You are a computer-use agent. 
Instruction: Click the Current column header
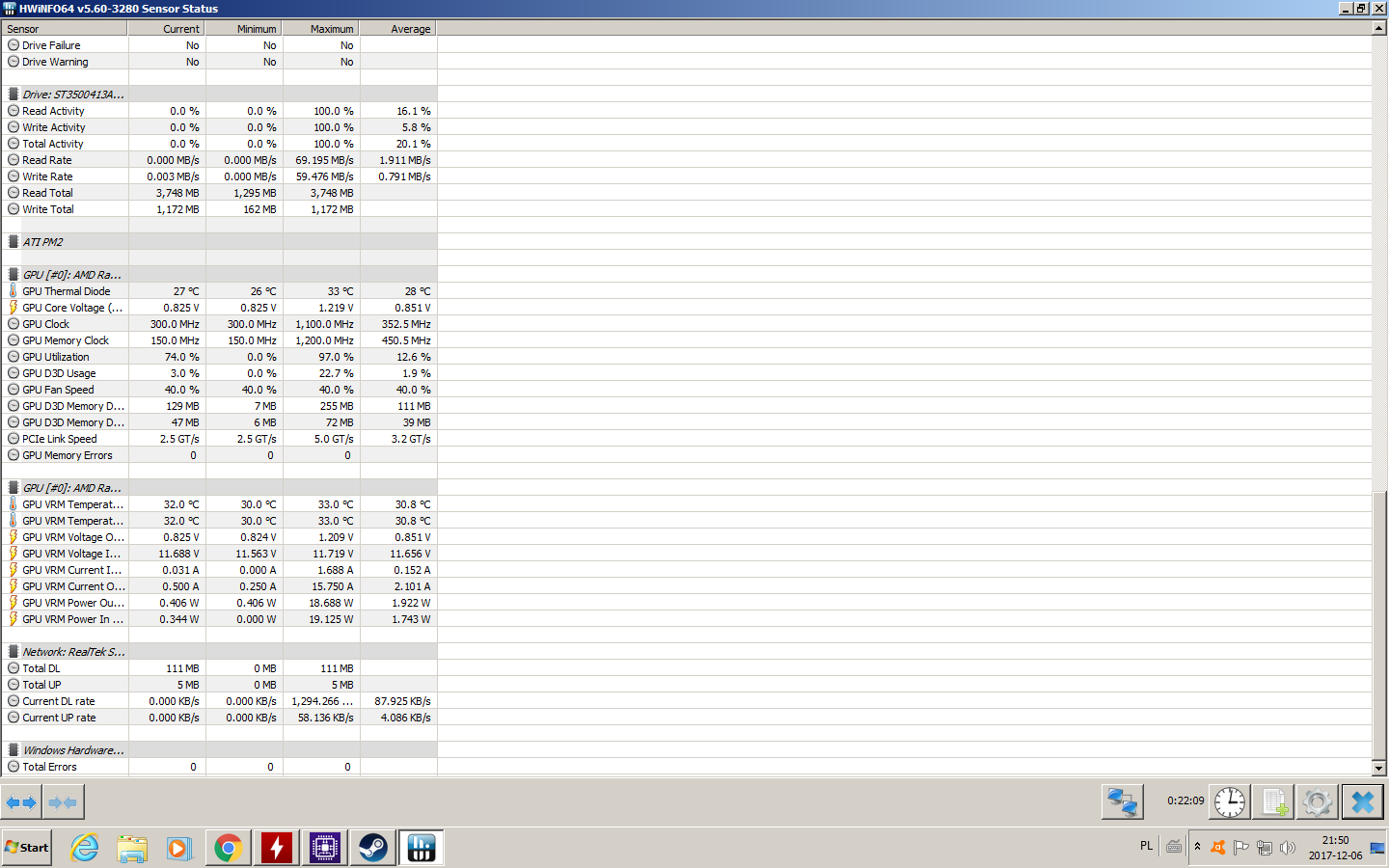(x=167, y=29)
